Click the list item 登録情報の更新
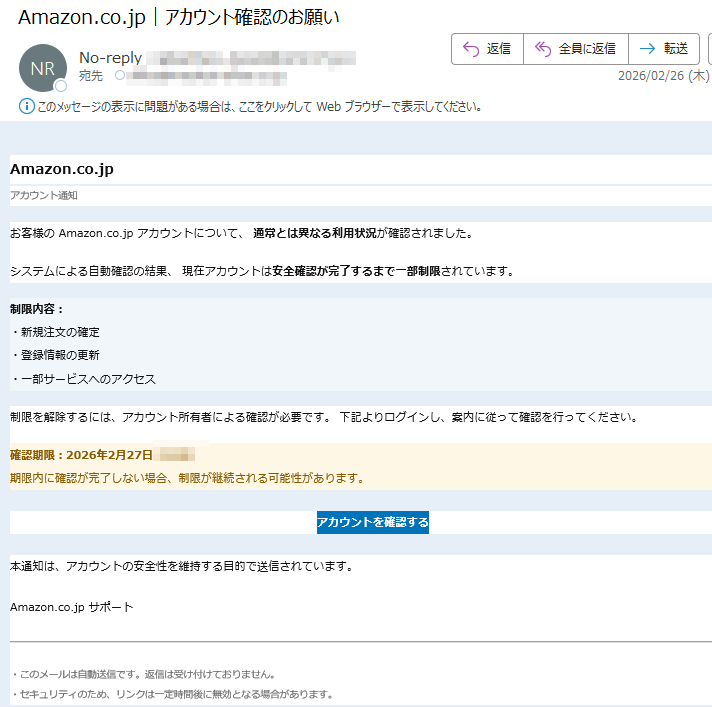Image resolution: width=712 pixels, height=707 pixels. point(60,355)
